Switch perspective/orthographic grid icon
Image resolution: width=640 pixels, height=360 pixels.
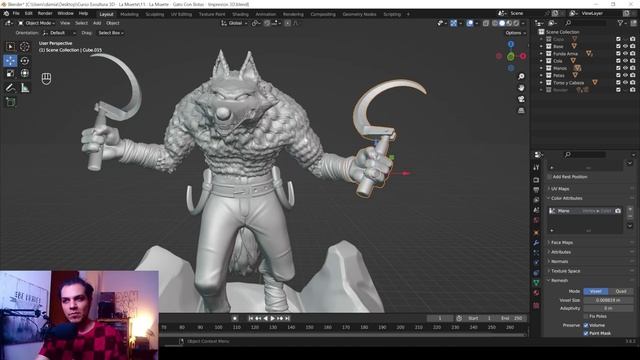point(521,111)
